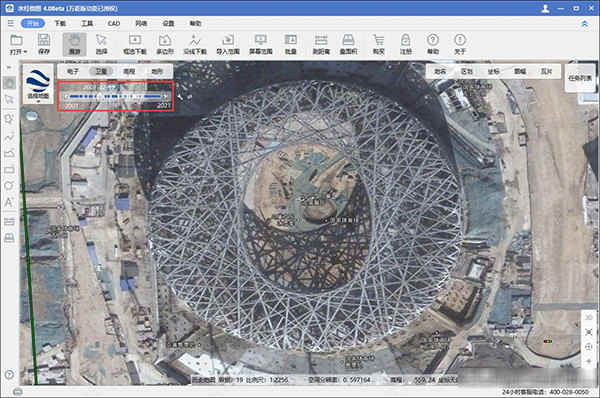Expand map source dropdown under globe logo
Screen dimensions: 600x398
coord(38,101)
